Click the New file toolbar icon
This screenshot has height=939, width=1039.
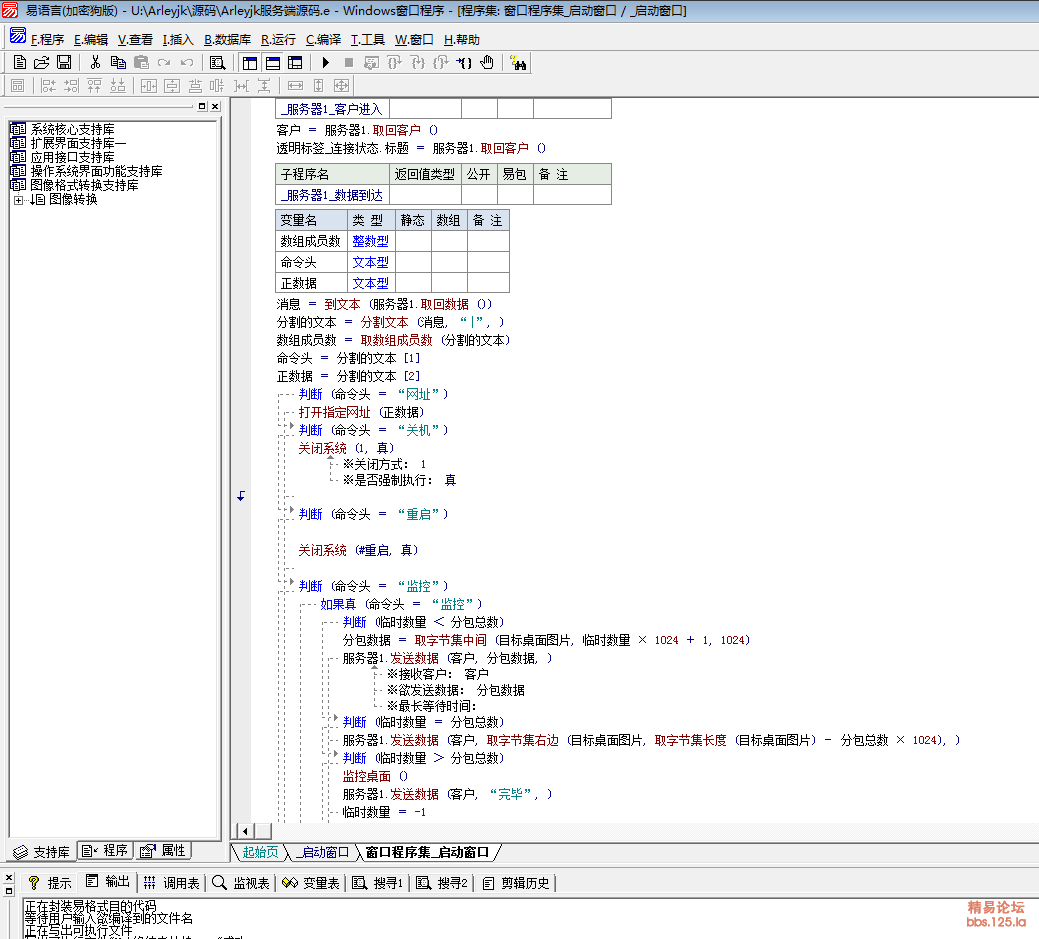[x=20, y=63]
